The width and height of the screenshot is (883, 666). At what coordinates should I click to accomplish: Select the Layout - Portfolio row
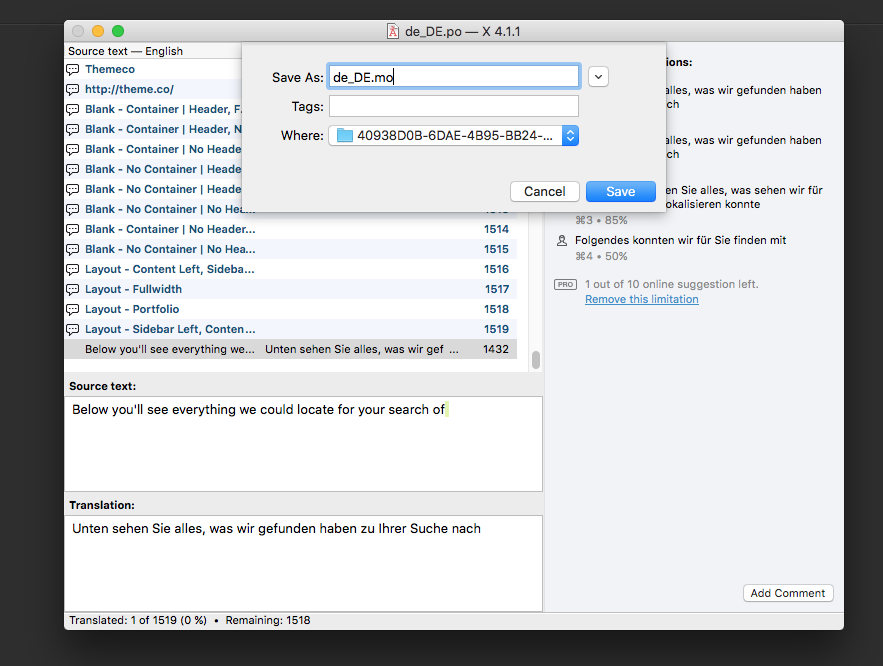click(x=291, y=309)
